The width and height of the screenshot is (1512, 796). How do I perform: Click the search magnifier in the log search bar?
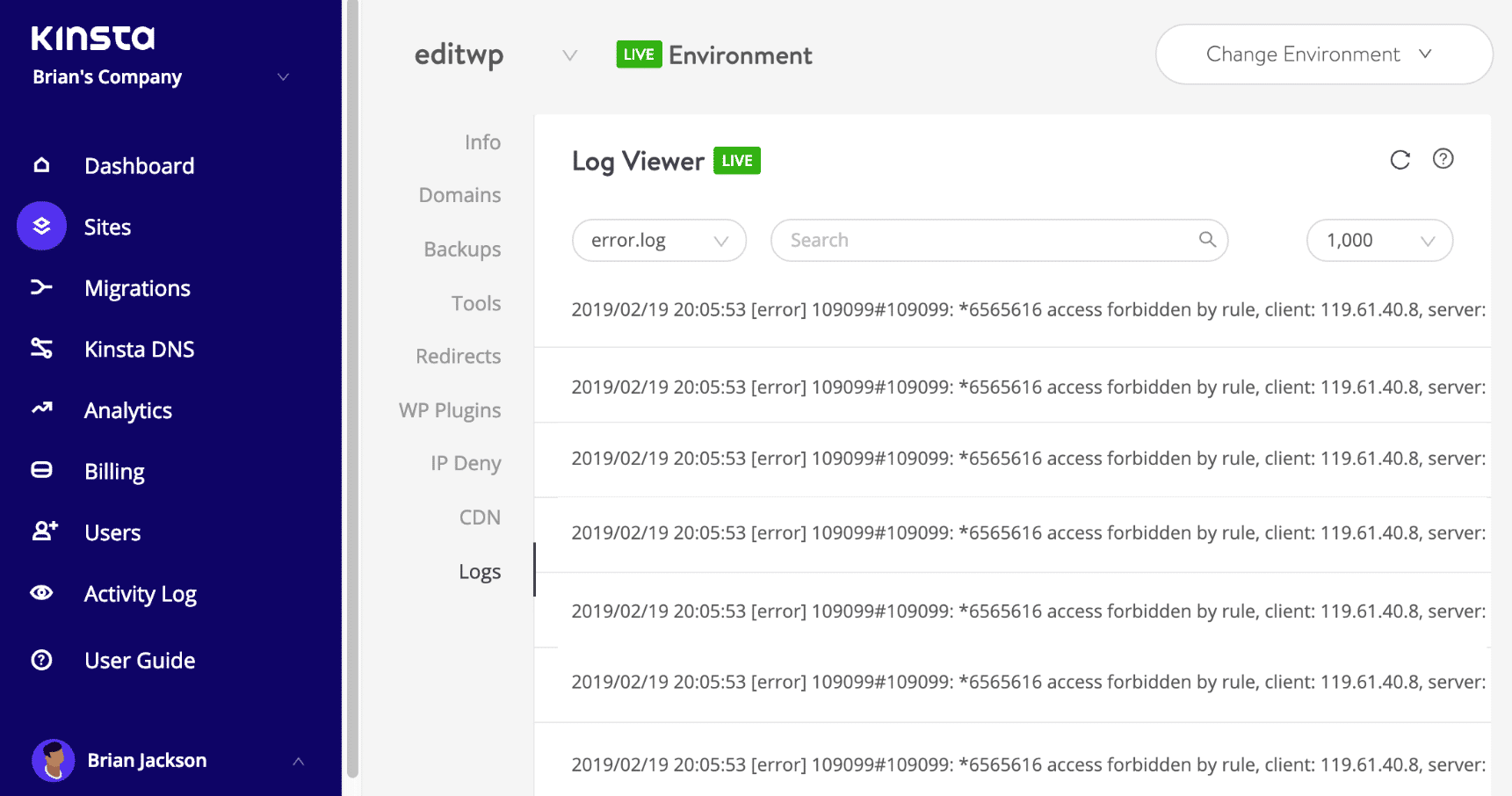(1206, 239)
